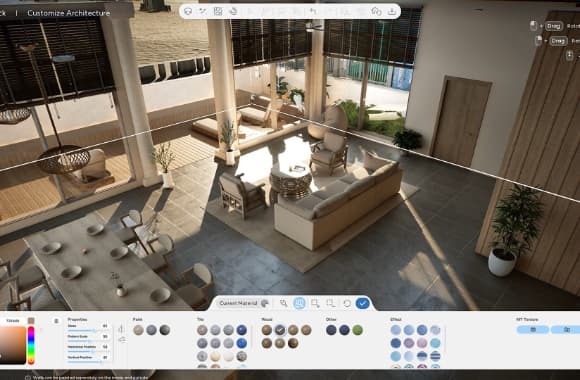
Task: Click the first view icon in top toolbar
Action: pos(188,11)
